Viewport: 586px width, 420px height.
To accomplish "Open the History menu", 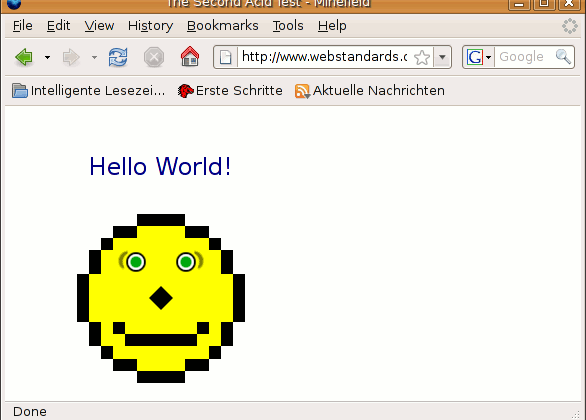I will coord(150,26).
